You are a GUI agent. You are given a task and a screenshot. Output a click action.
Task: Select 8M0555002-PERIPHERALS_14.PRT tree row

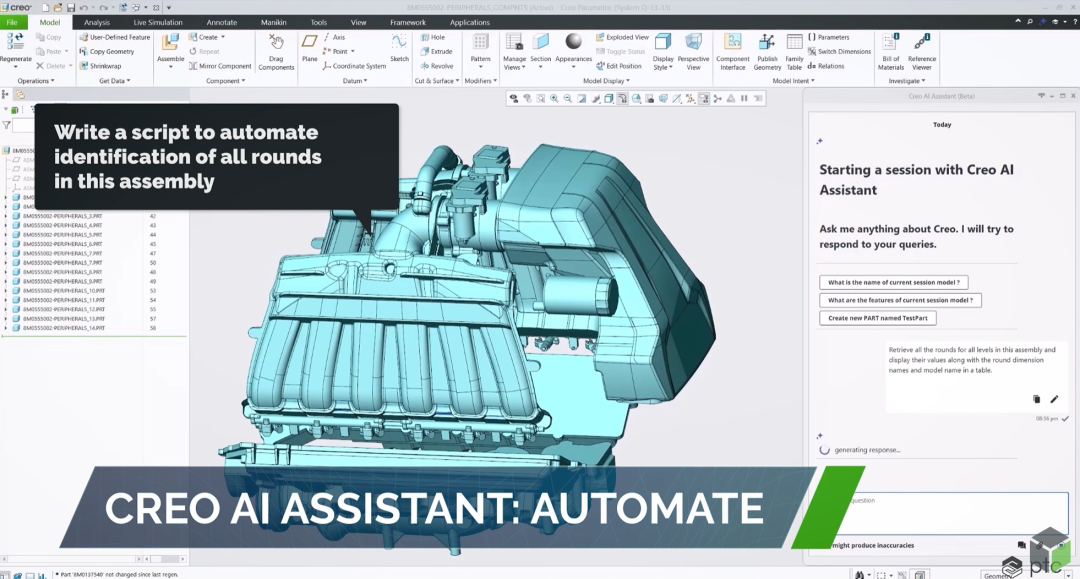63,328
